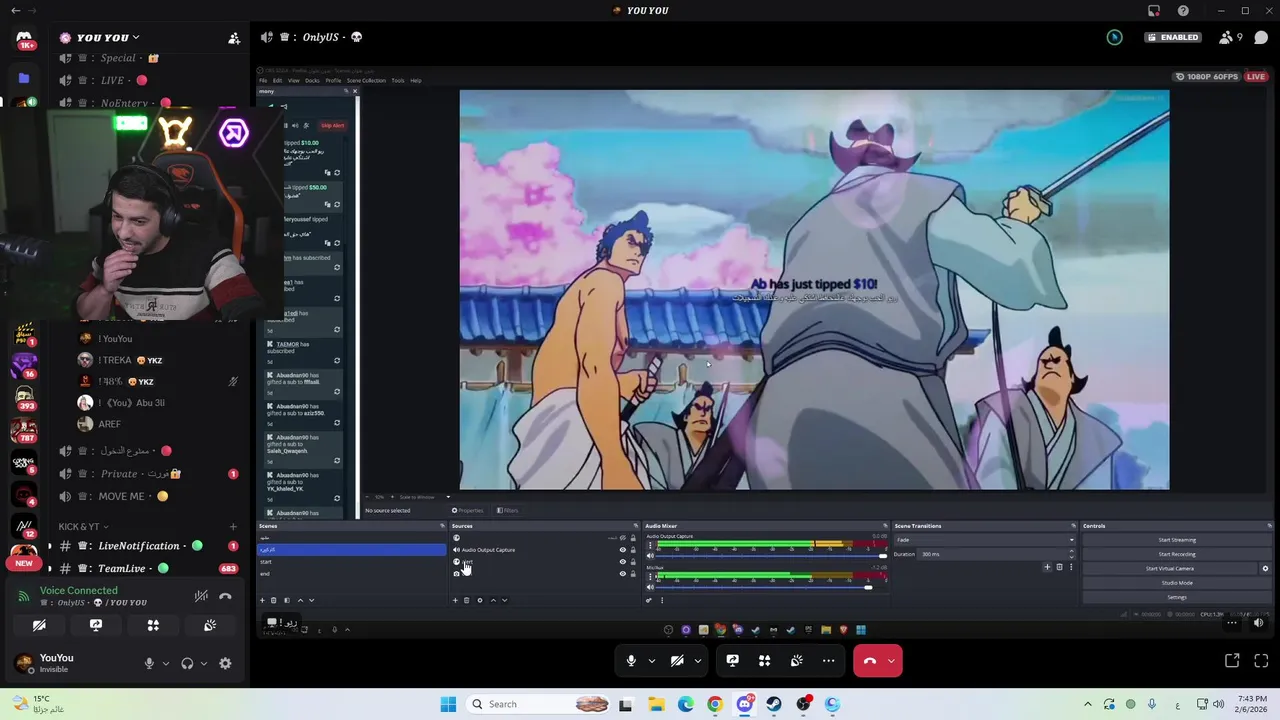Collapse the KICK & YT category

(83, 526)
